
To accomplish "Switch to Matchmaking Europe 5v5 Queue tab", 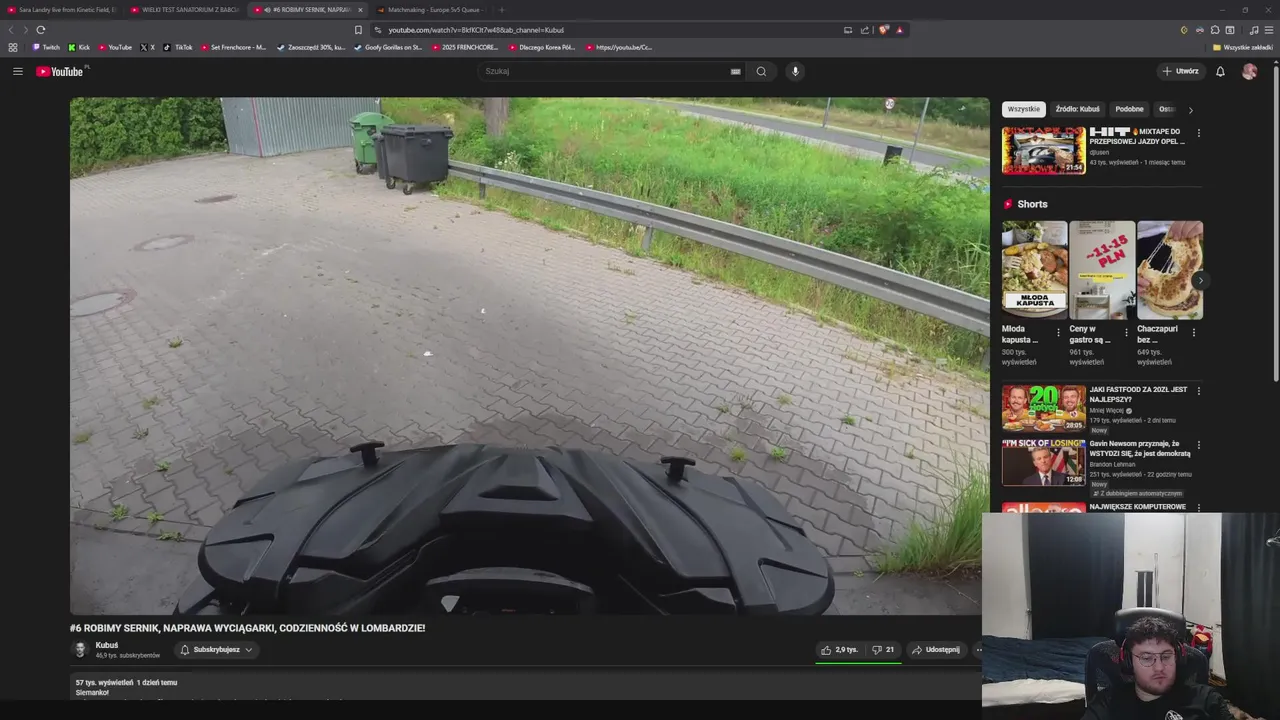I will coord(430,10).
